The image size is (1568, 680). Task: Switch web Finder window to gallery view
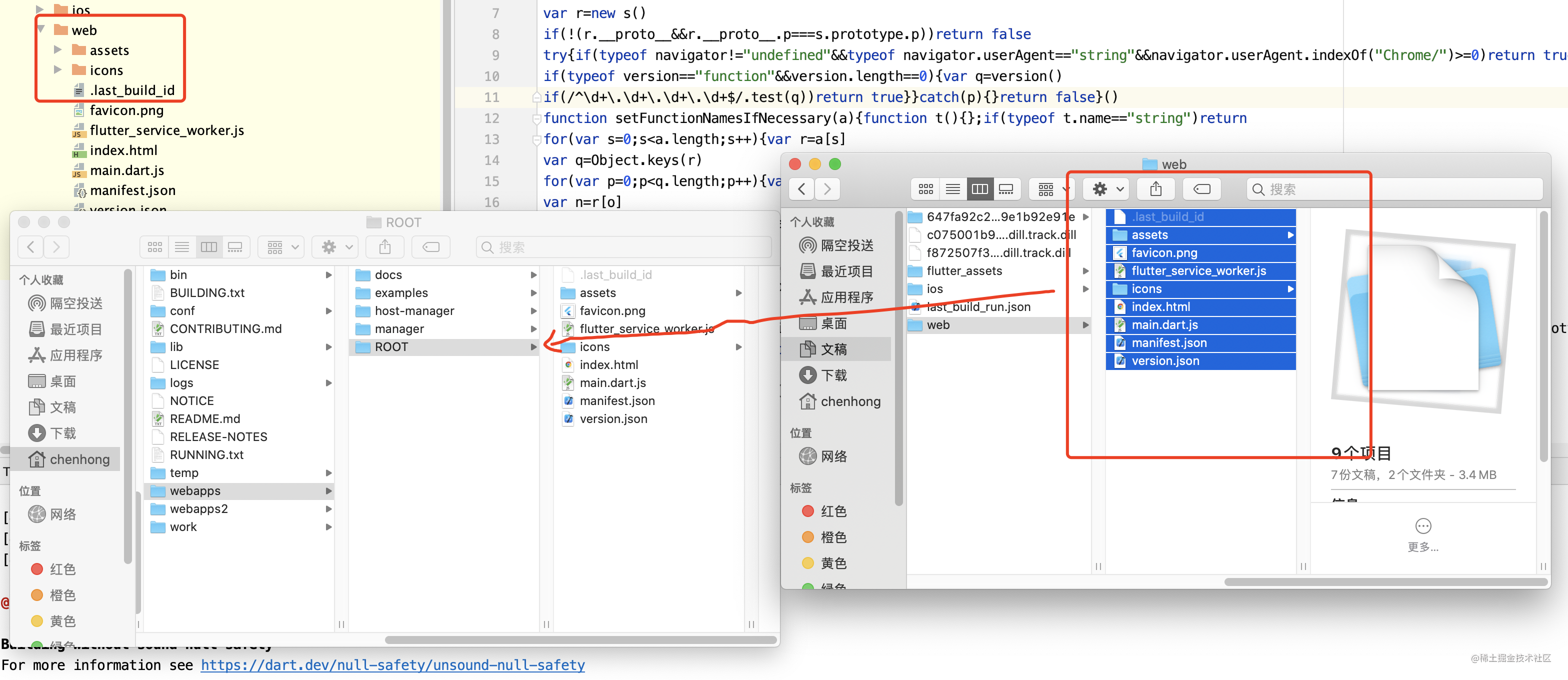(x=1006, y=189)
